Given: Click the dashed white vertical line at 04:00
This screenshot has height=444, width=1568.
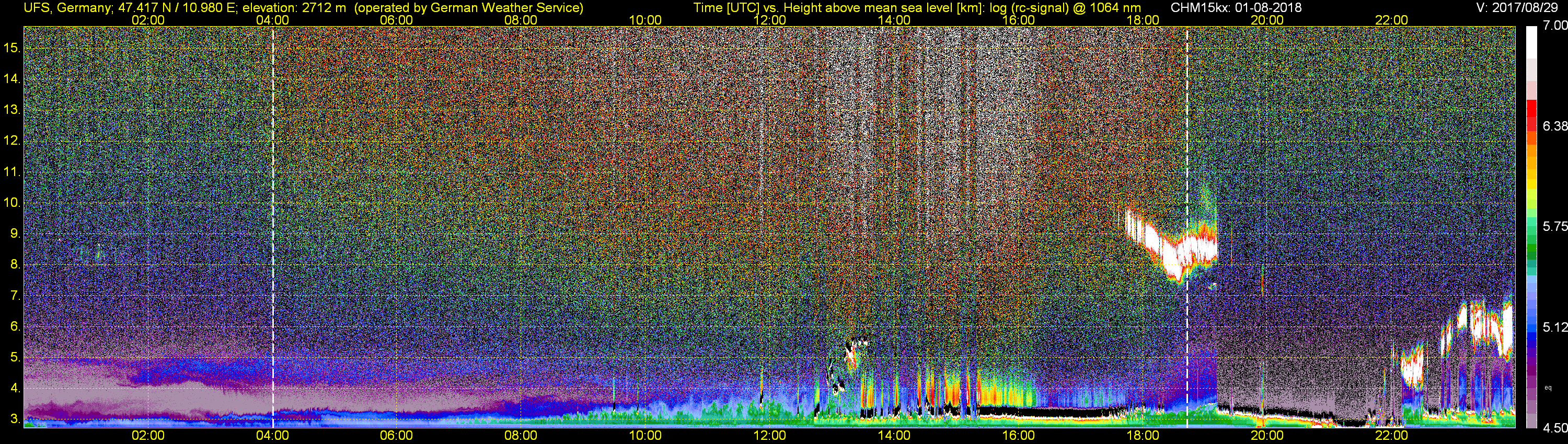Looking at the screenshot, I should pyautogui.click(x=273, y=227).
